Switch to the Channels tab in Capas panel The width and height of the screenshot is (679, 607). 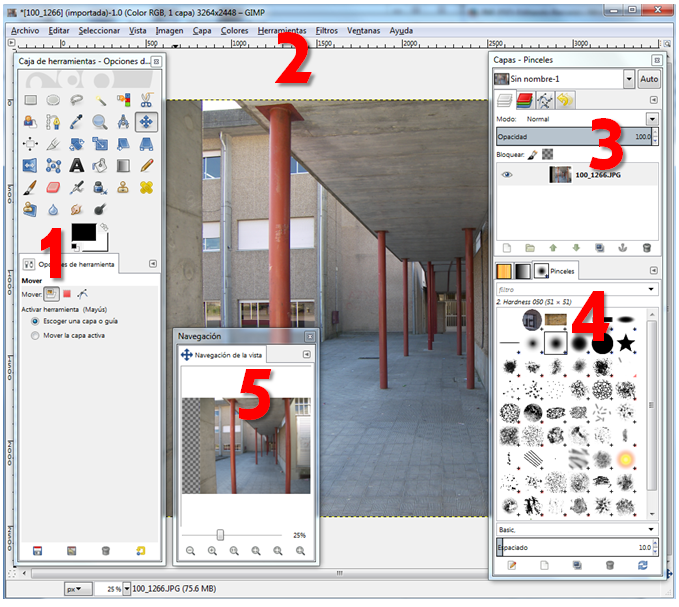click(525, 100)
